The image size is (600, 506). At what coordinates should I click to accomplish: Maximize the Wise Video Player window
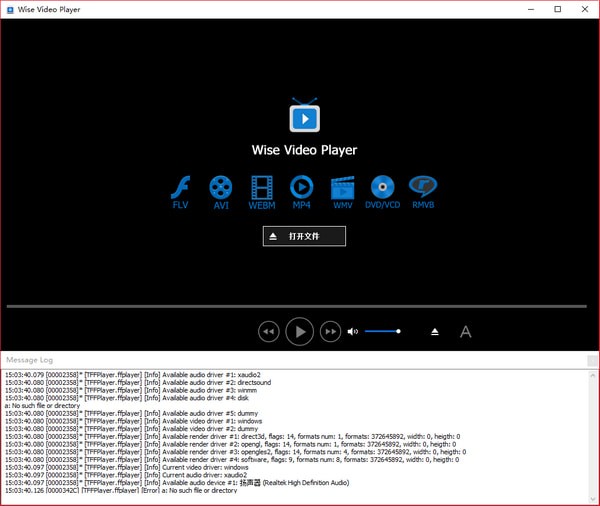(x=557, y=9)
